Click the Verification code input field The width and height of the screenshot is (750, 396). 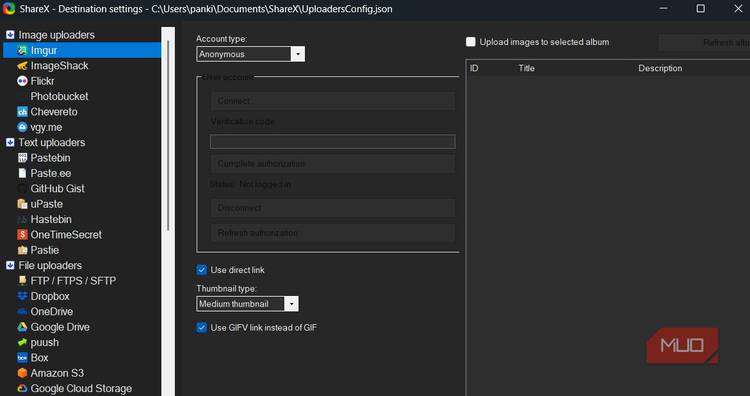(333, 142)
